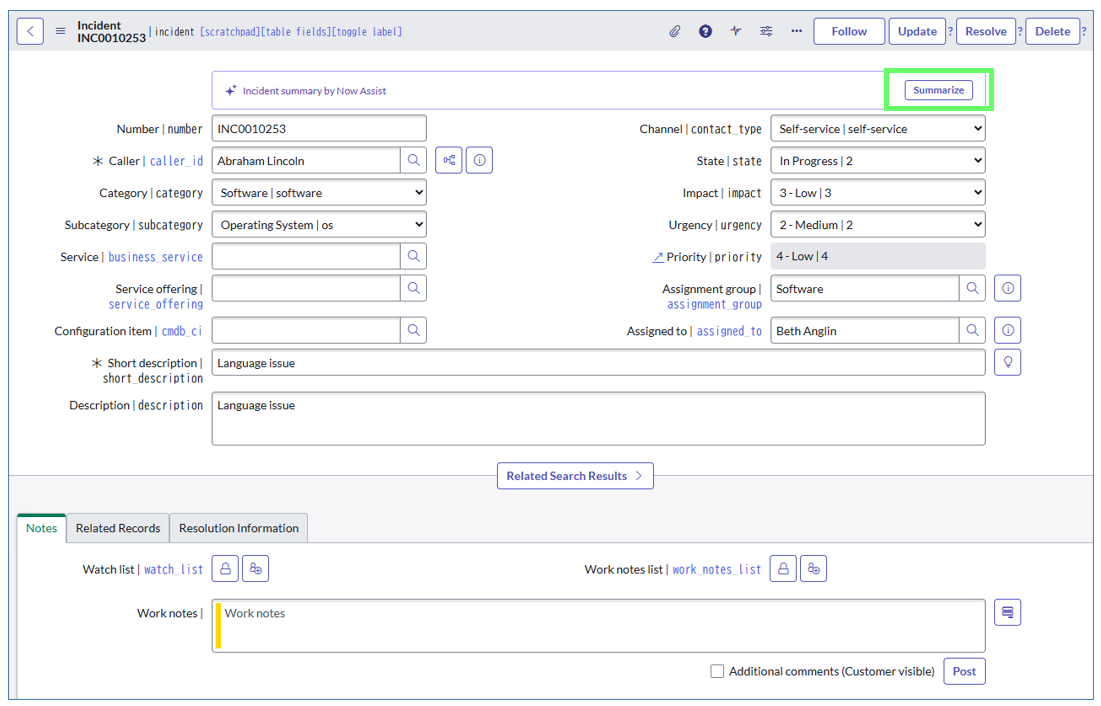The image size is (1101, 706).
Task: Click the Delete button
Action: point(1053,31)
